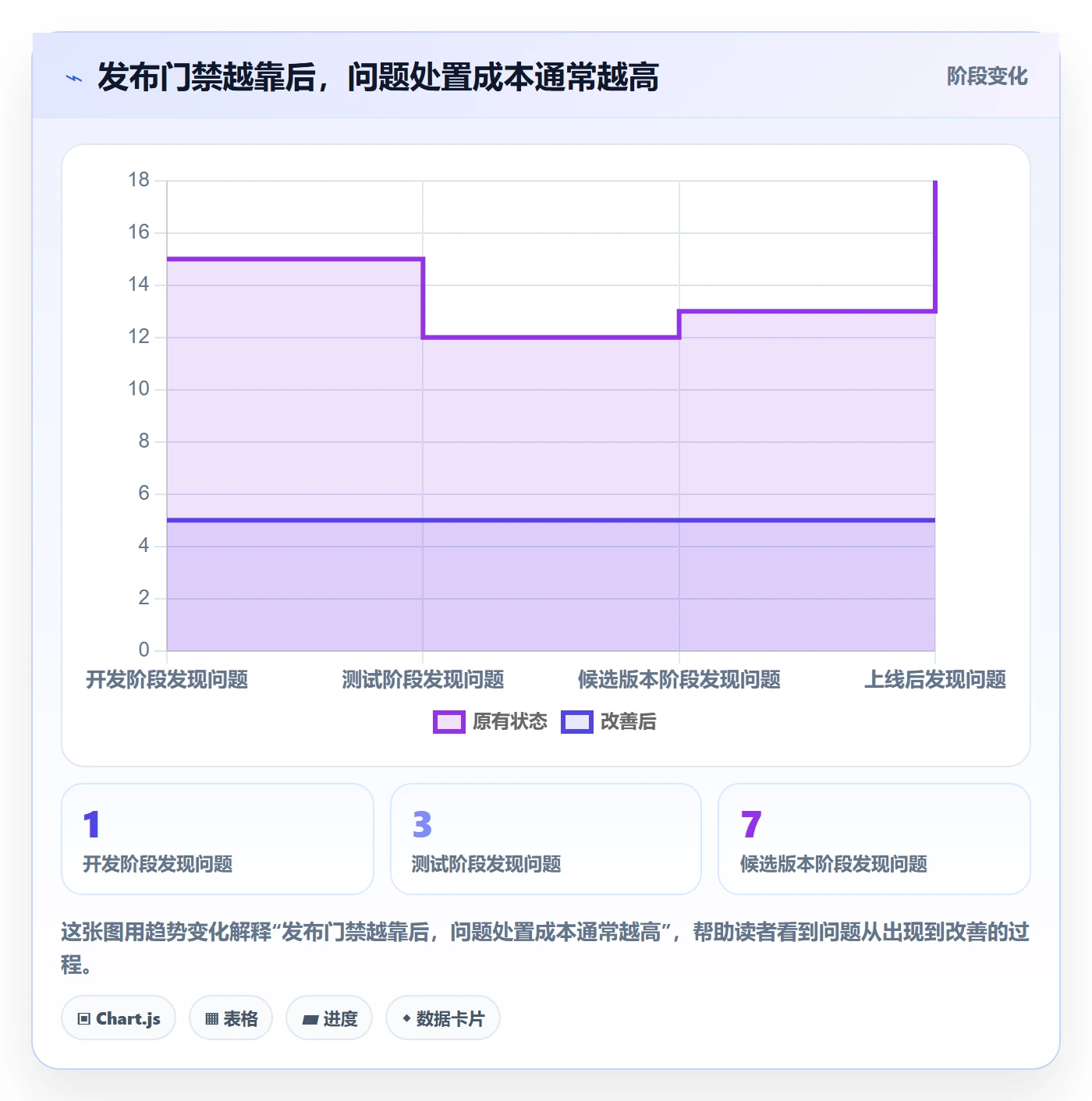Click the diamond icon in 数据卡片 chip
Viewport: 1092px width, 1101px height.
pos(406,1018)
